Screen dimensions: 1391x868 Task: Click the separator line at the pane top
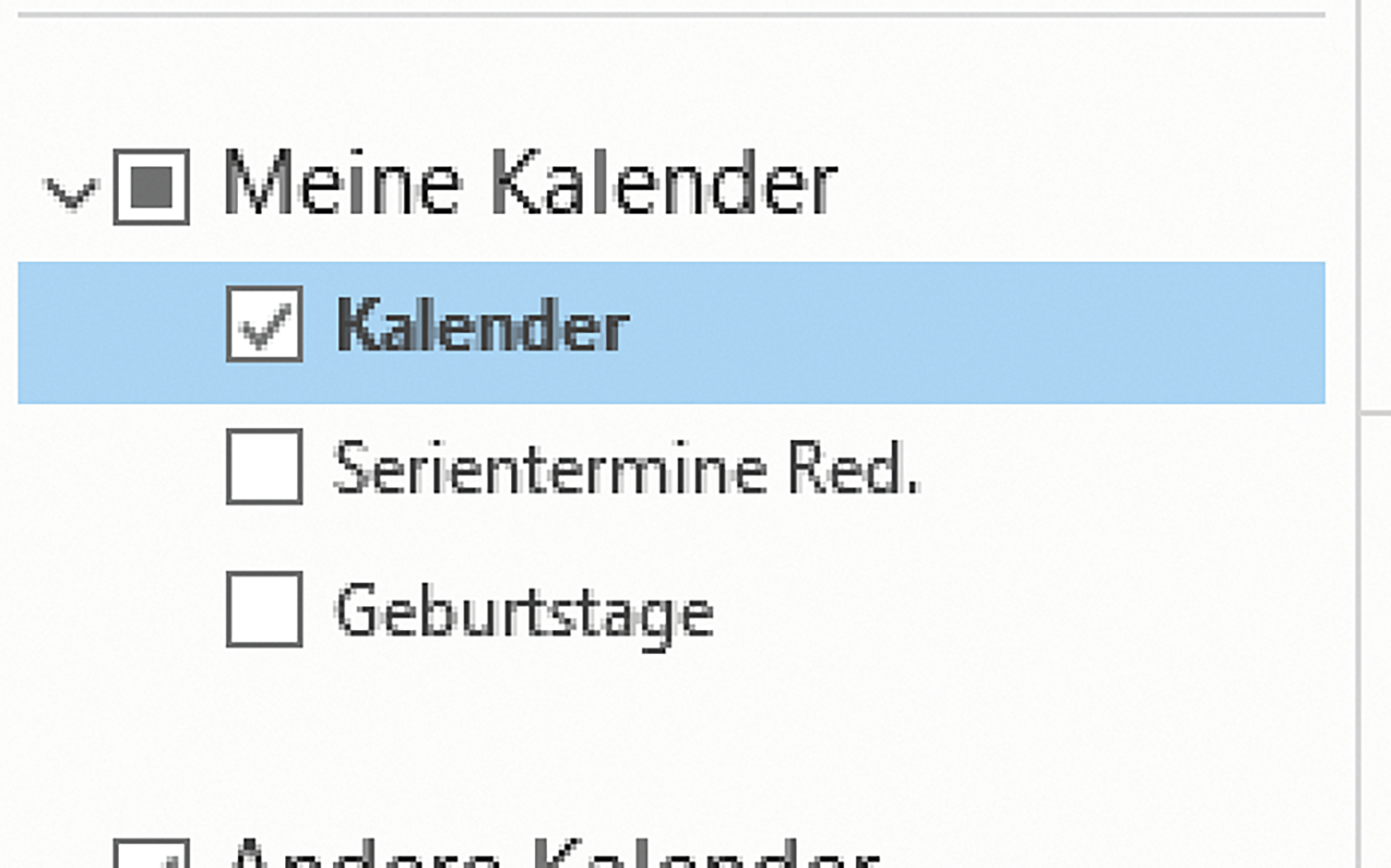[x=674, y=15]
